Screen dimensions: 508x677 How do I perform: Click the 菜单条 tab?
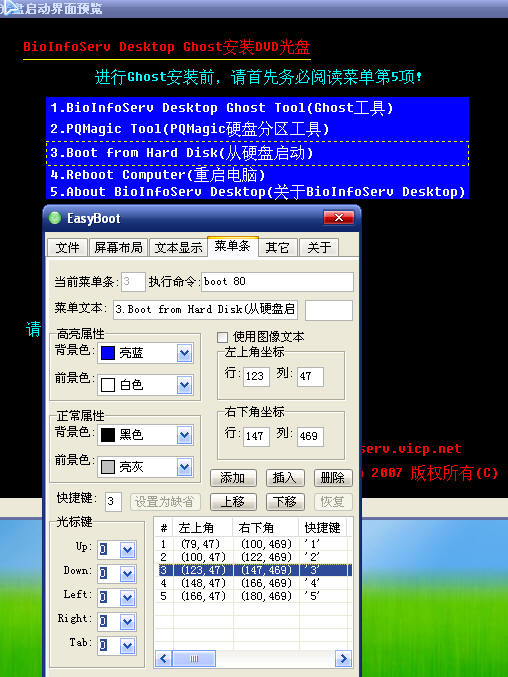point(233,246)
